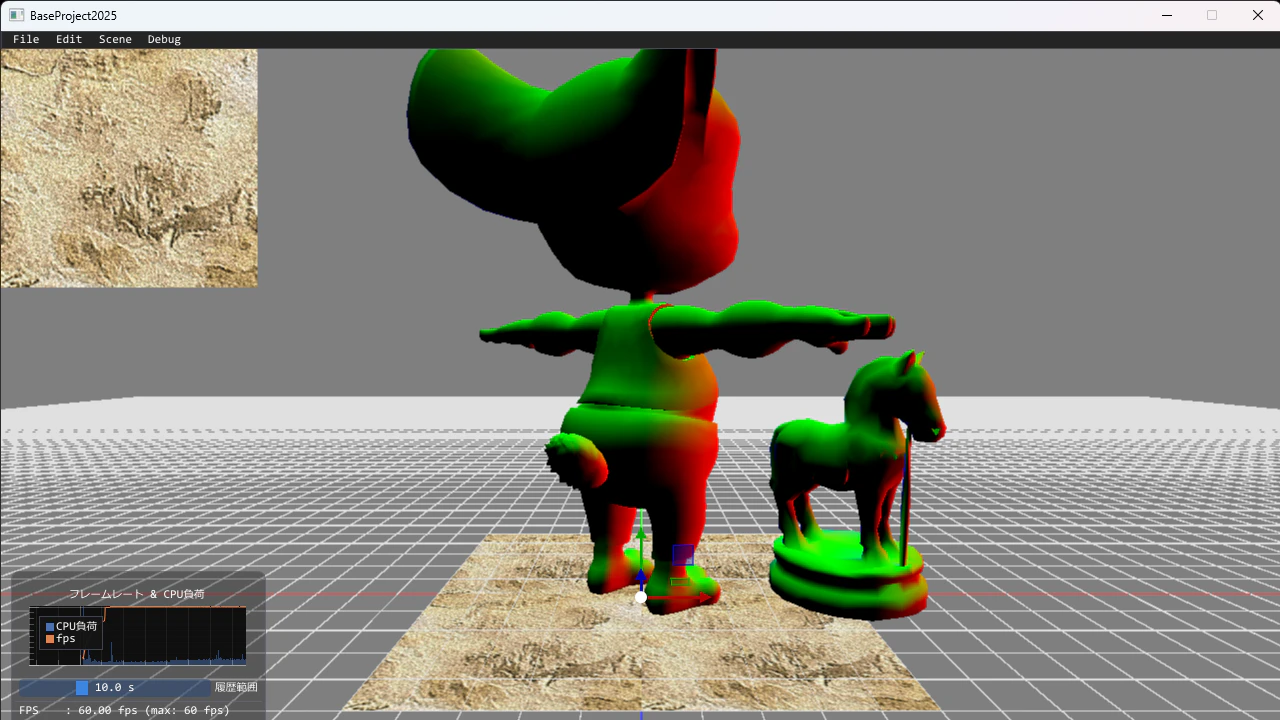Open the File menu

(x=26, y=39)
